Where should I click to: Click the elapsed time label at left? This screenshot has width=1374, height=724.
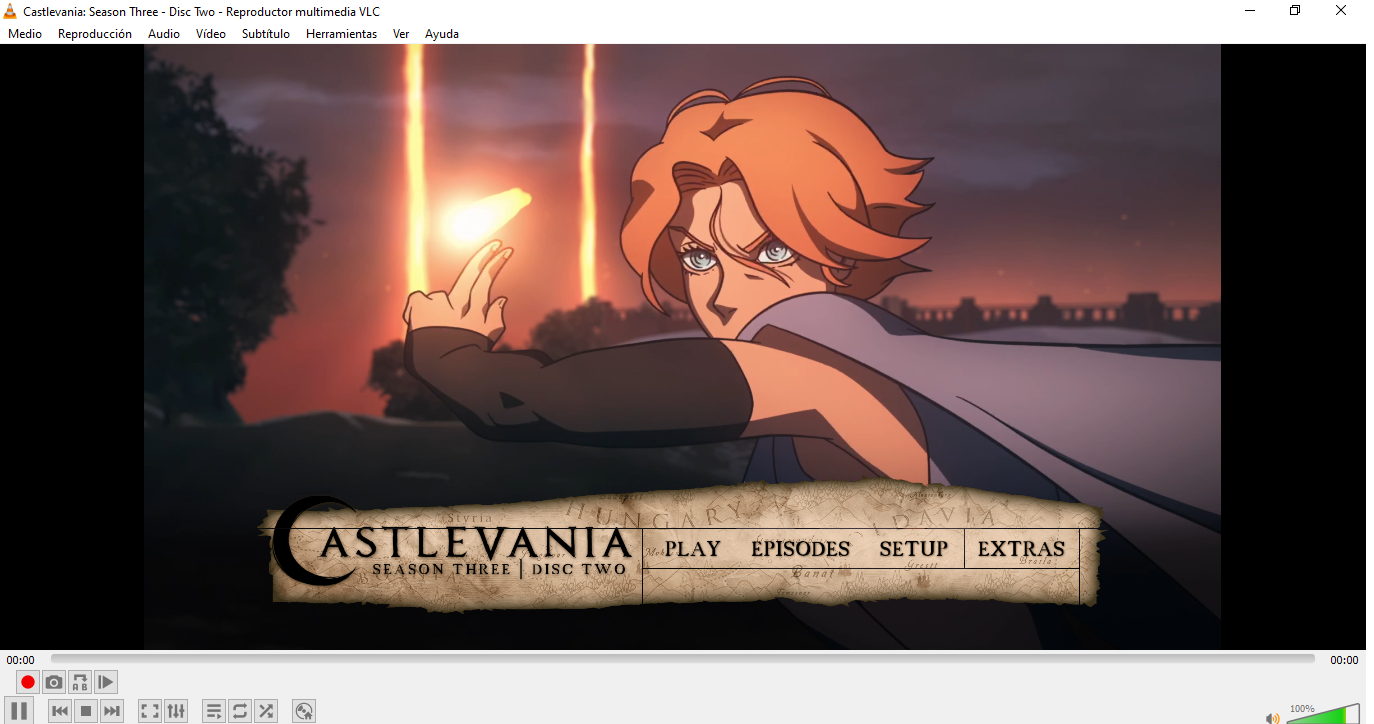click(21, 660)
